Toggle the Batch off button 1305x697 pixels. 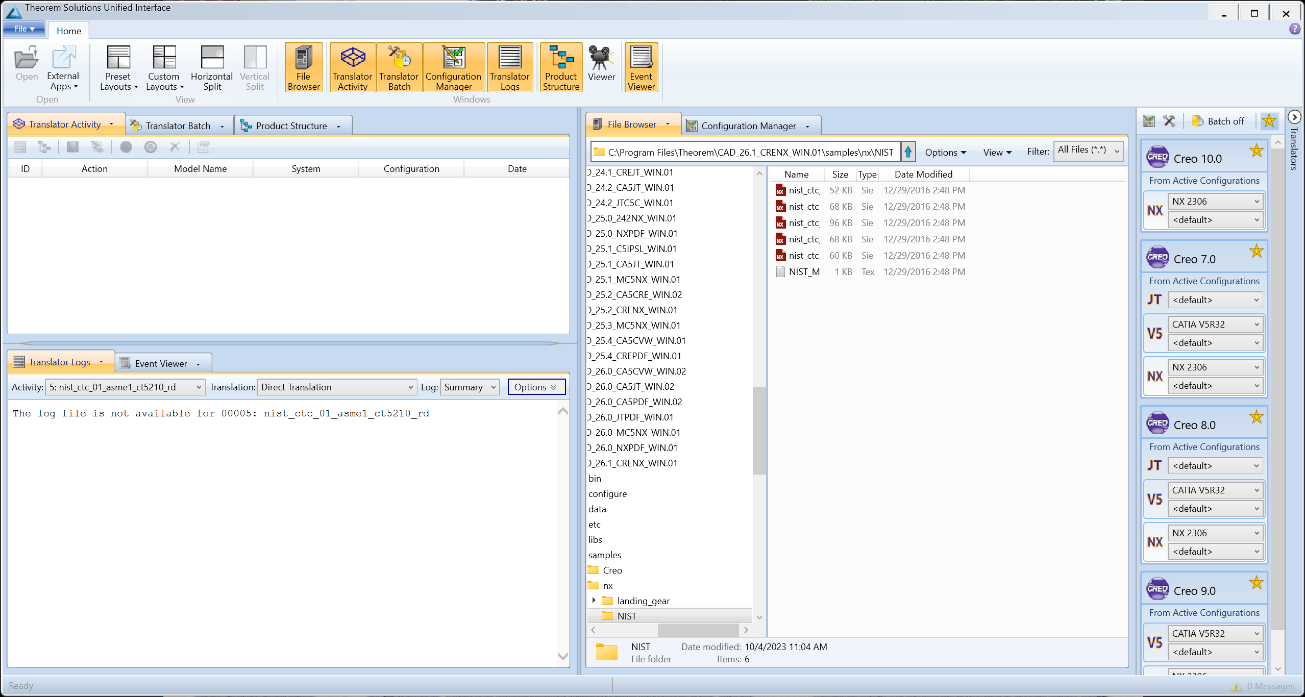click(1218, 121)
